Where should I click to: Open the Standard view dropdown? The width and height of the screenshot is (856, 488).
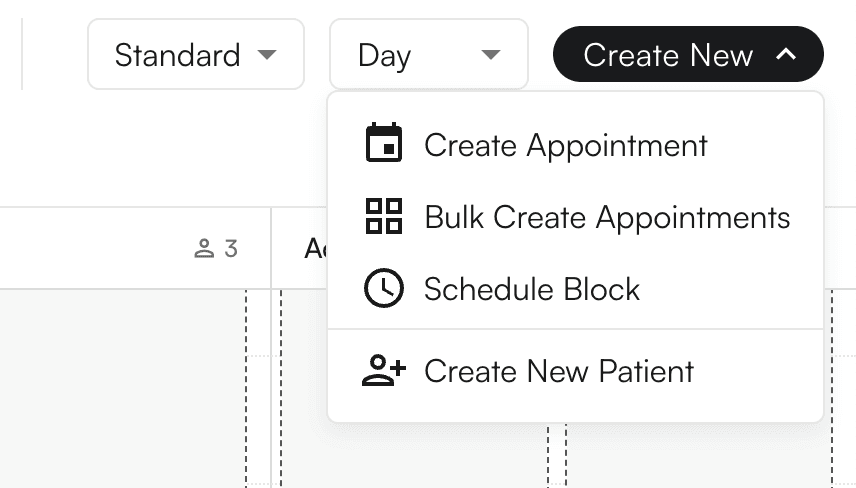coord(178,54)
